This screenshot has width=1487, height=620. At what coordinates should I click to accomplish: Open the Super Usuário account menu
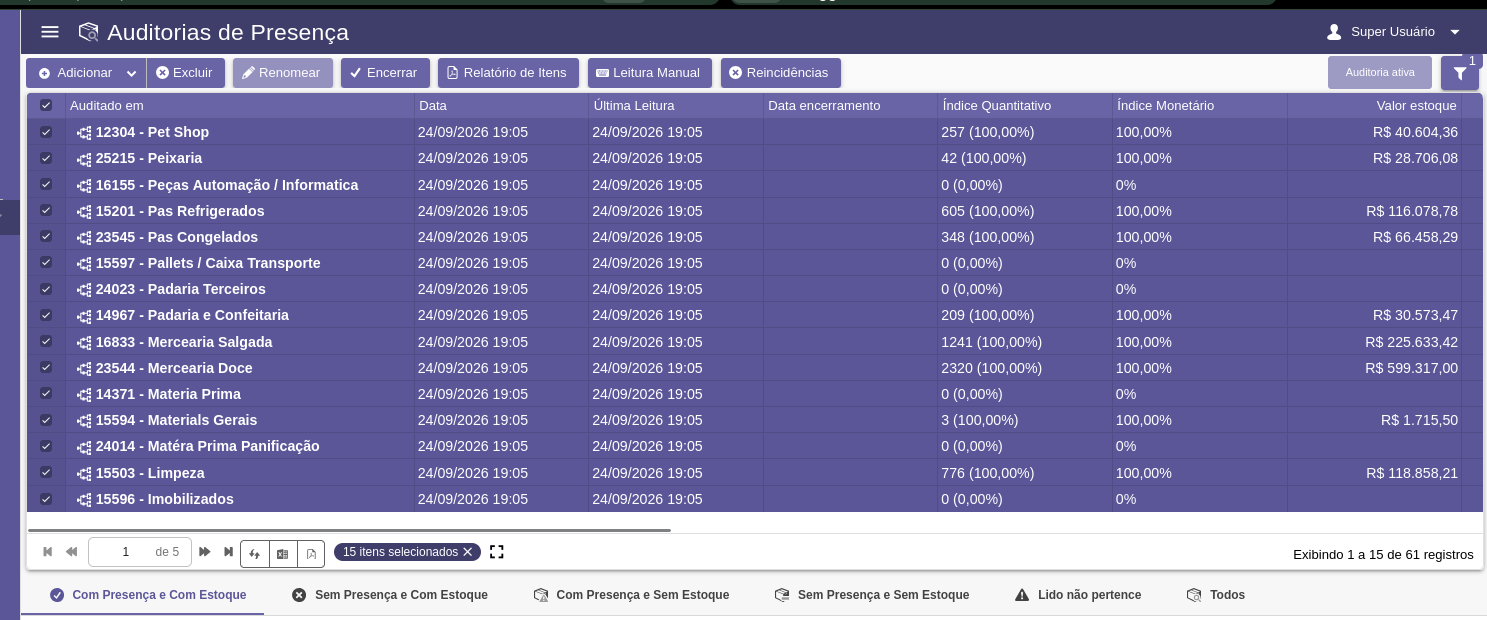[1394, 32]
